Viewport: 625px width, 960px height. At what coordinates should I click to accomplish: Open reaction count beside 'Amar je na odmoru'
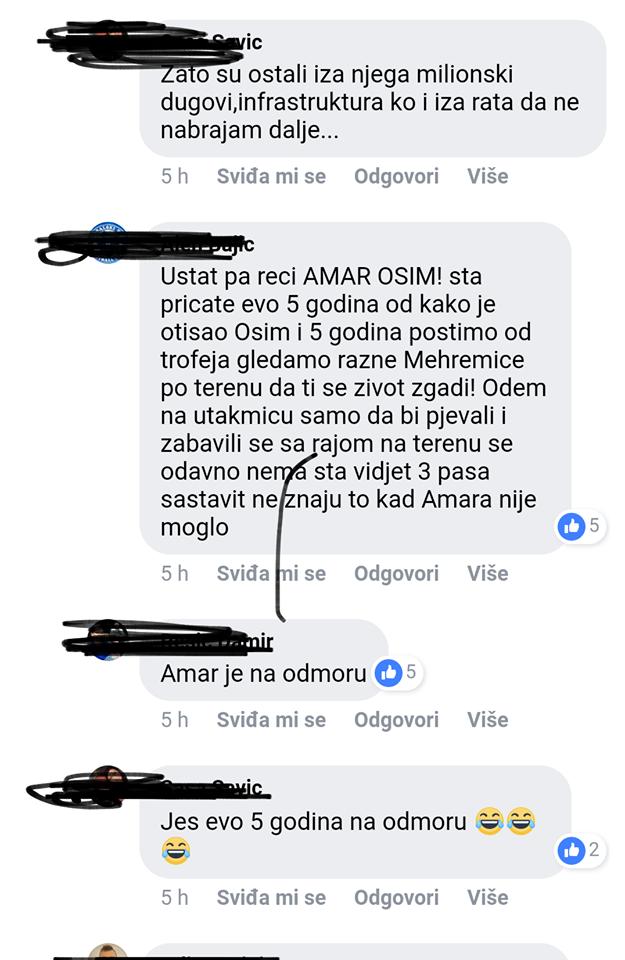(x=411, y=672)
